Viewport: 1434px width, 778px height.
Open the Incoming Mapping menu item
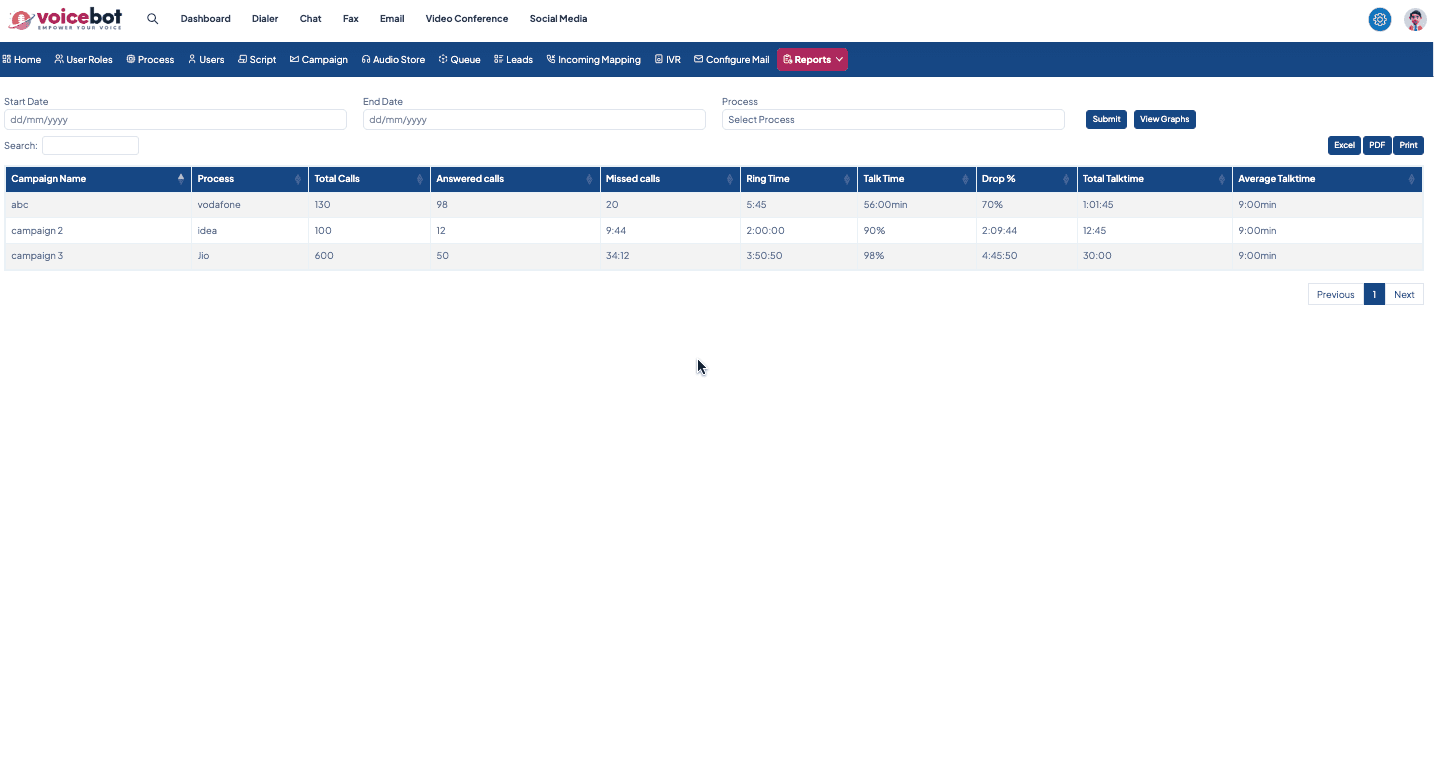pos(593,60)
